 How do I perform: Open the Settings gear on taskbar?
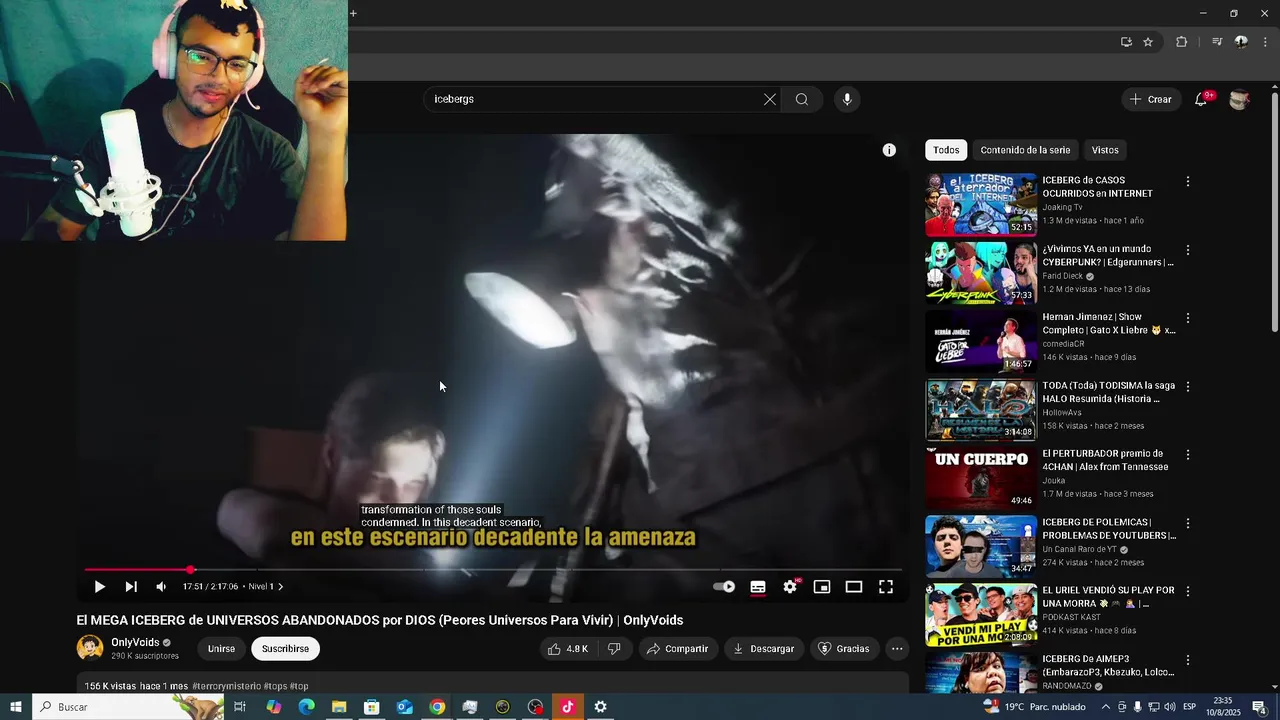(x=600, y=707)
